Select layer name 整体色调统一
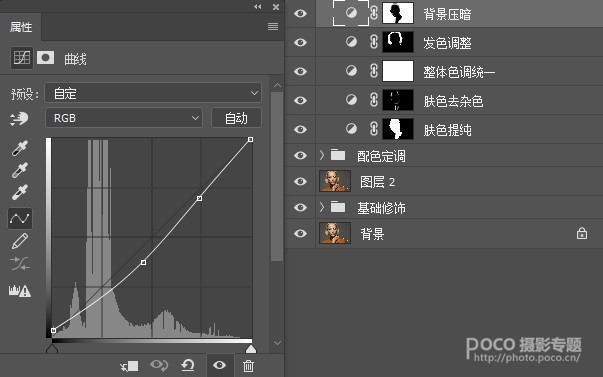 click(x=459, y=72)
